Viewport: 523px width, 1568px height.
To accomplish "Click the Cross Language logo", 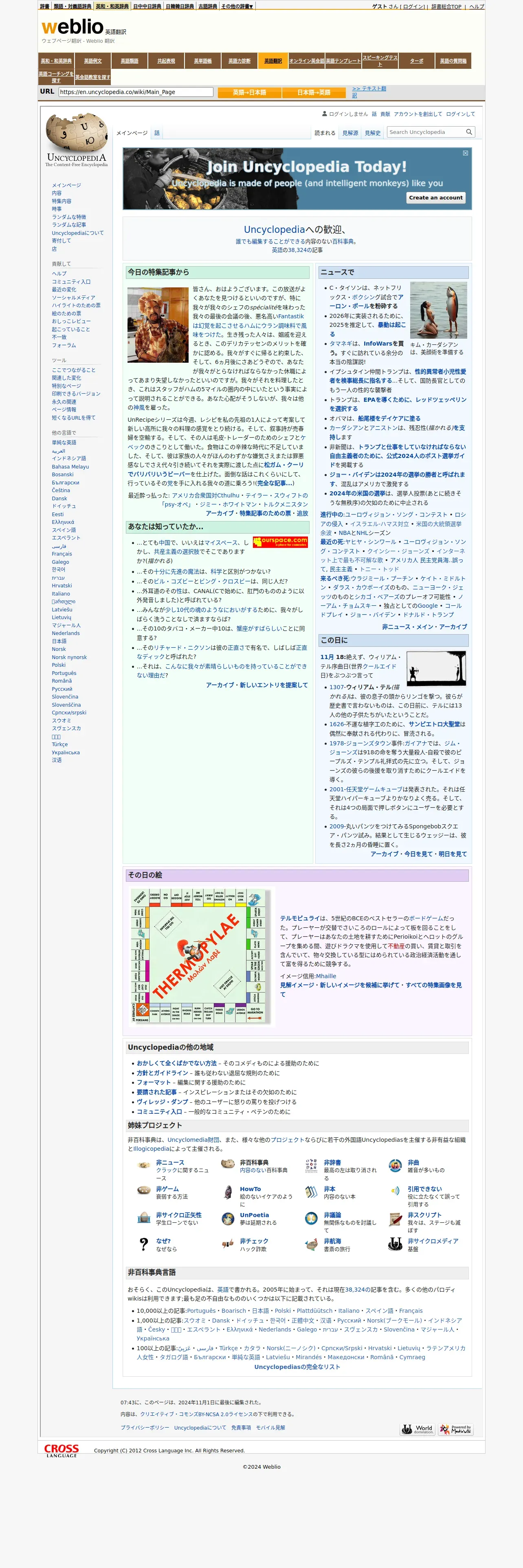I will [62, 1450].
